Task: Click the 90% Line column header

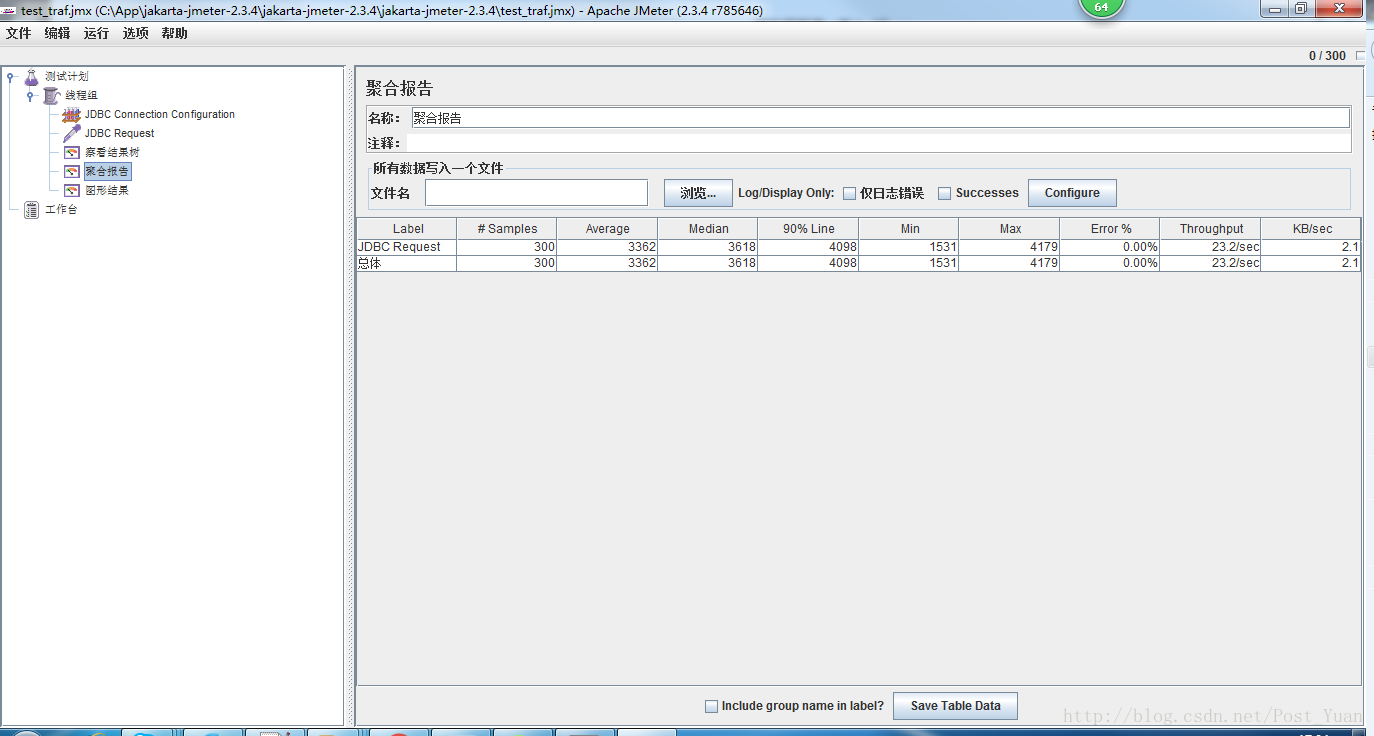Action: (x=808, y=229)
